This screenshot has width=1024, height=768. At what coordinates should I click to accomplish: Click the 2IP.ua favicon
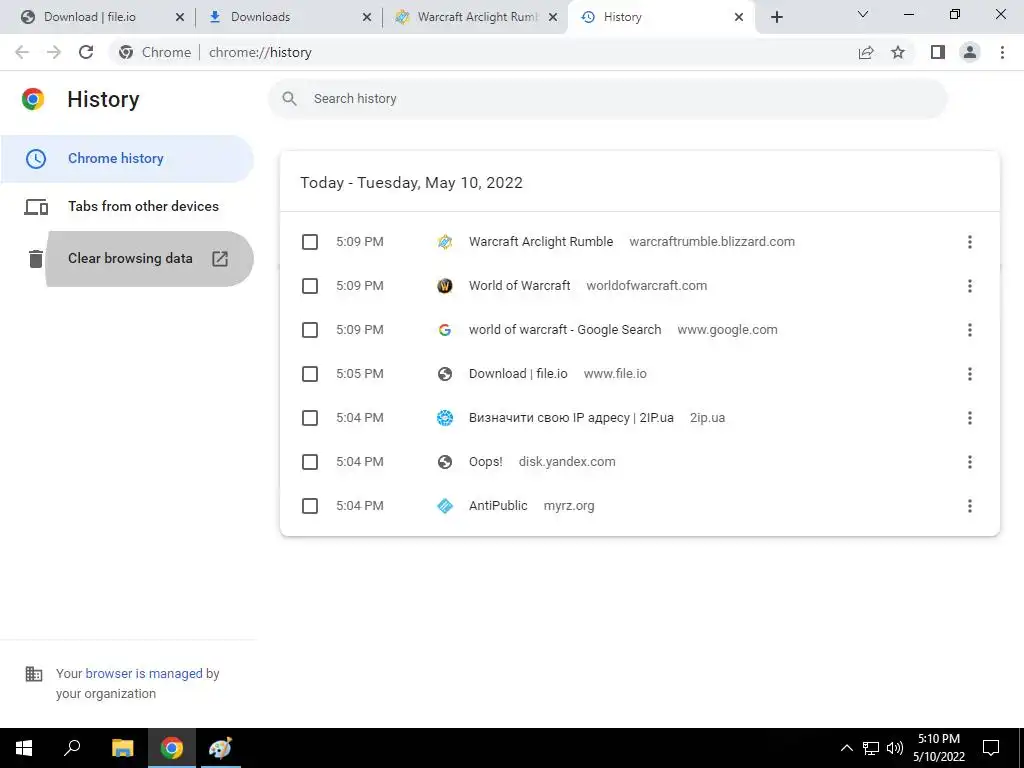(445, 418)
